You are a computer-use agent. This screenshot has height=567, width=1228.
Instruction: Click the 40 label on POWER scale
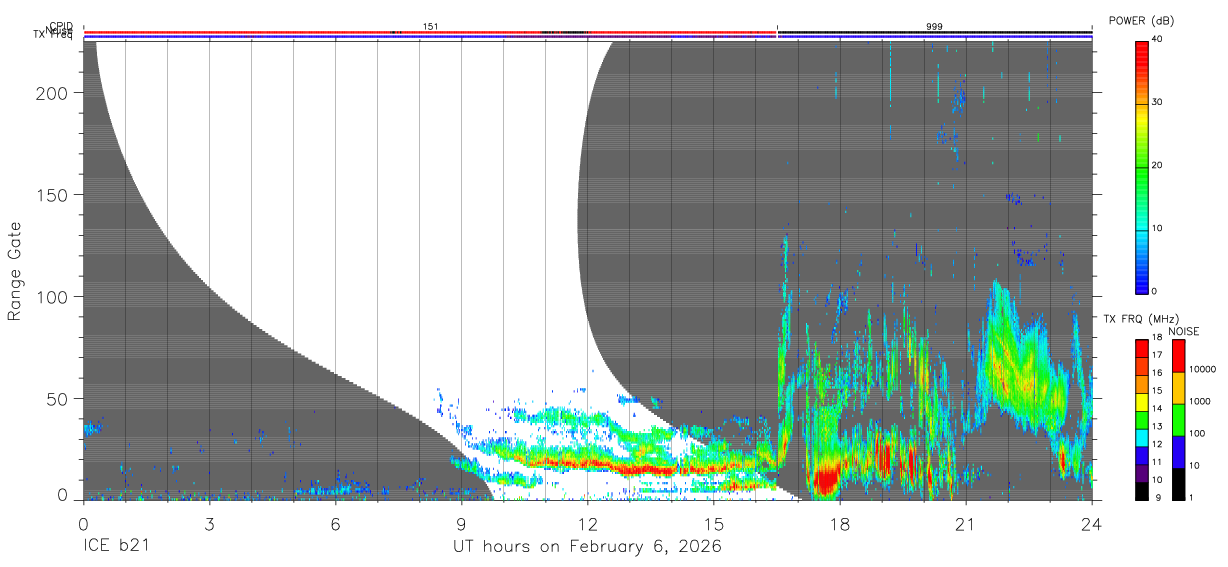point(1157,40)
